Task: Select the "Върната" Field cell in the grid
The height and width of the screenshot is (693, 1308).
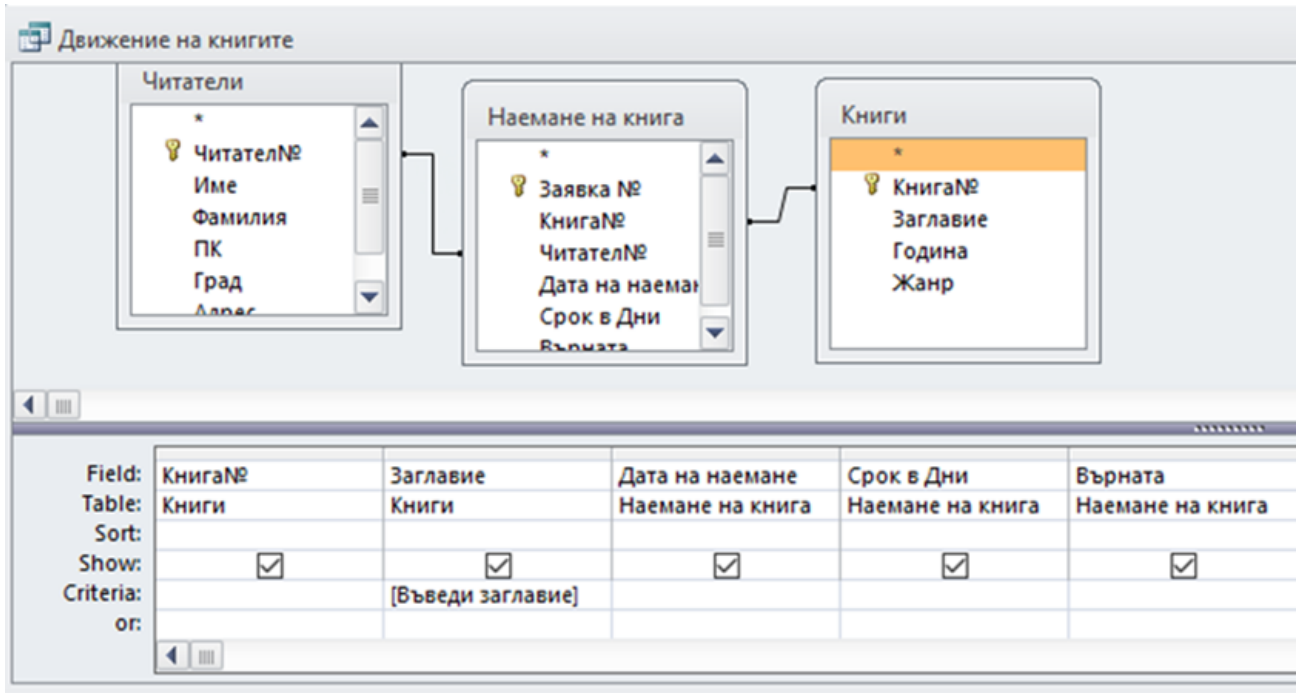Action: (x=1182, y=476)
